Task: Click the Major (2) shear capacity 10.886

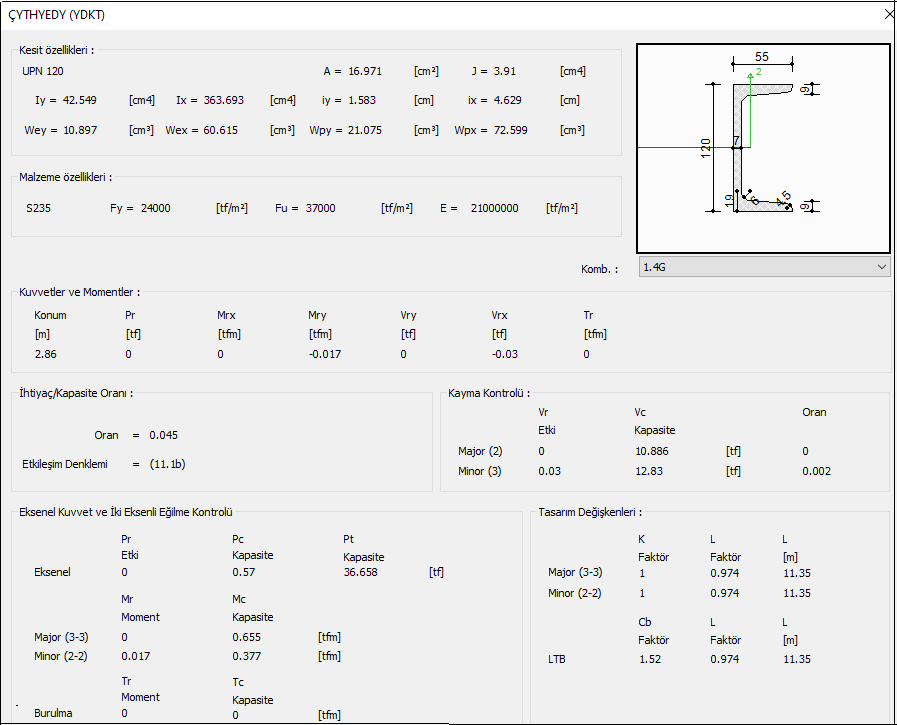Action: (x=653, y=451)
